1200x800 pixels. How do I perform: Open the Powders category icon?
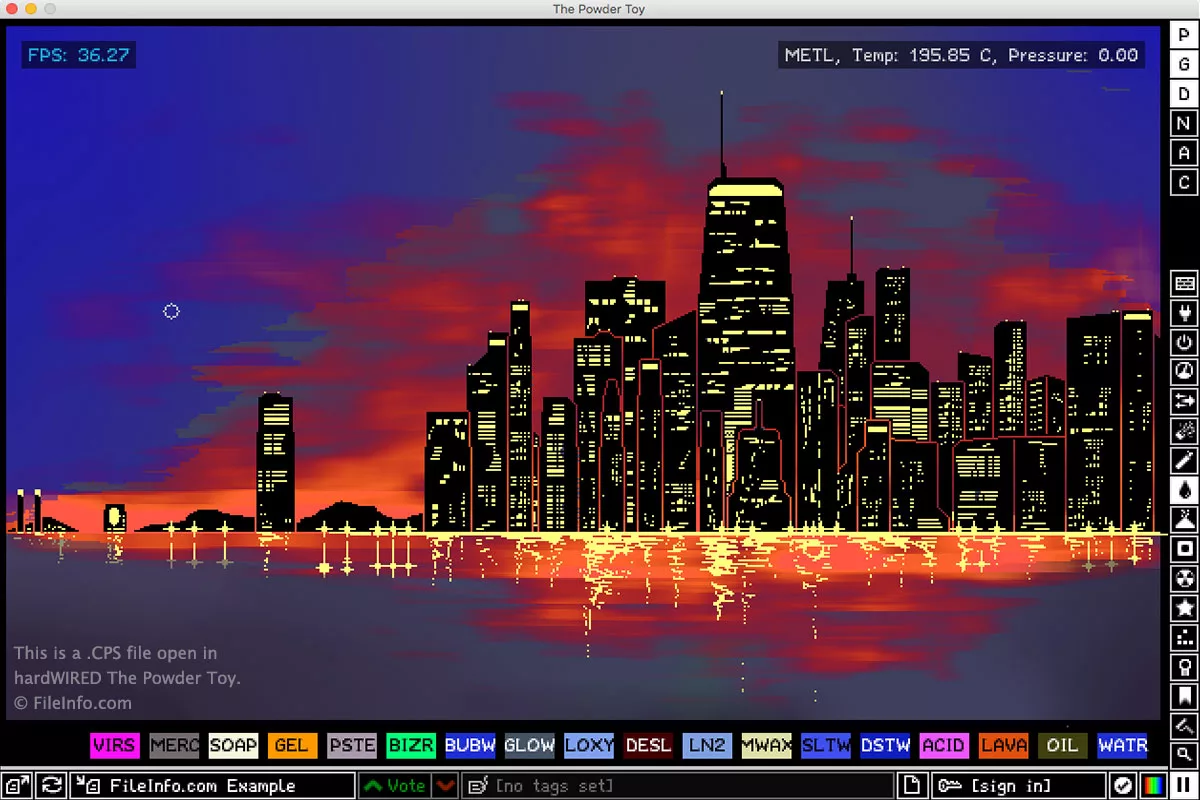point(1185,519)
